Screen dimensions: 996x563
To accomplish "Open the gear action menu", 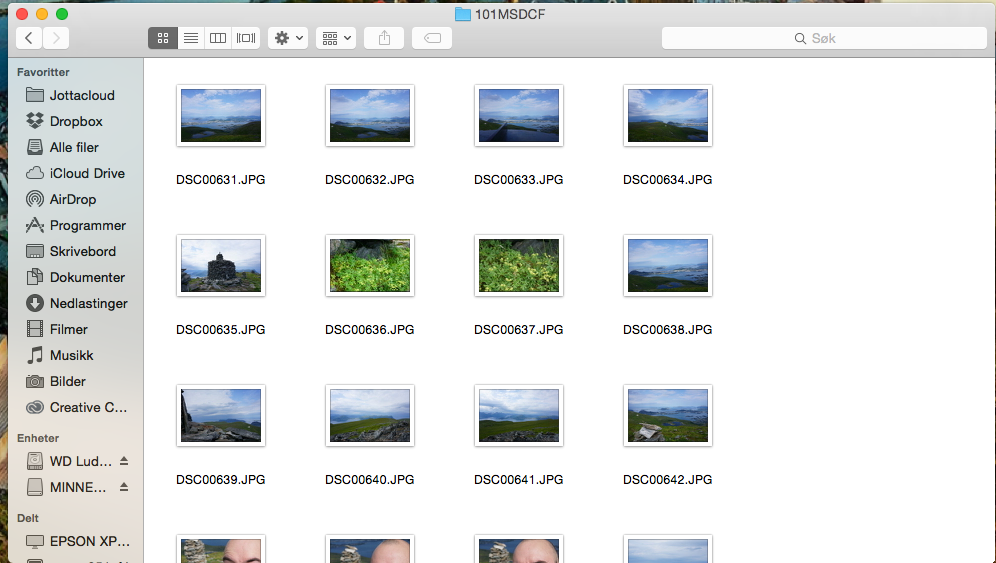I will [288, 38].
